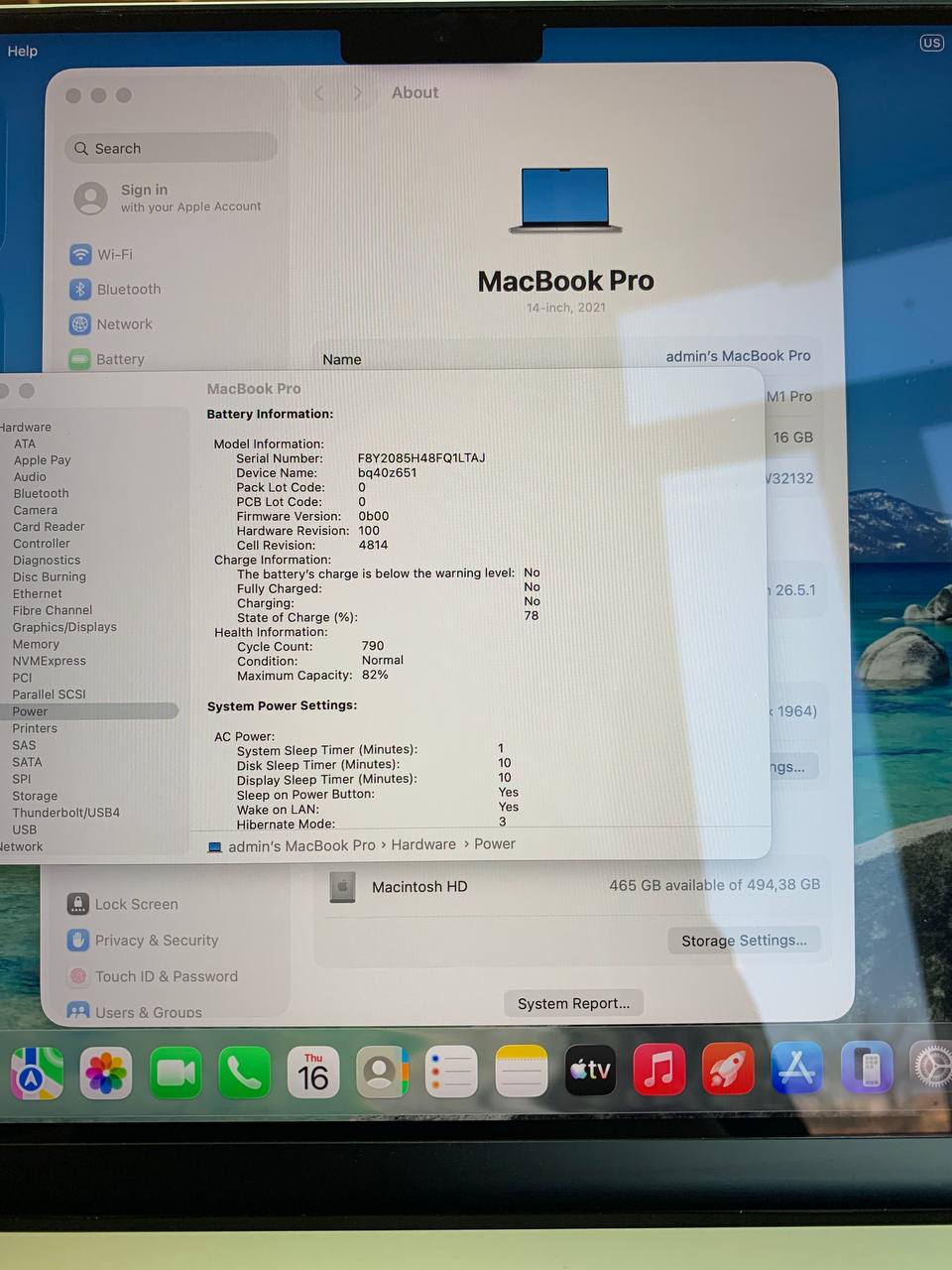Click the Privacy & Security hand icon
The image size is (952, 1270).
[x=77, y=940]
